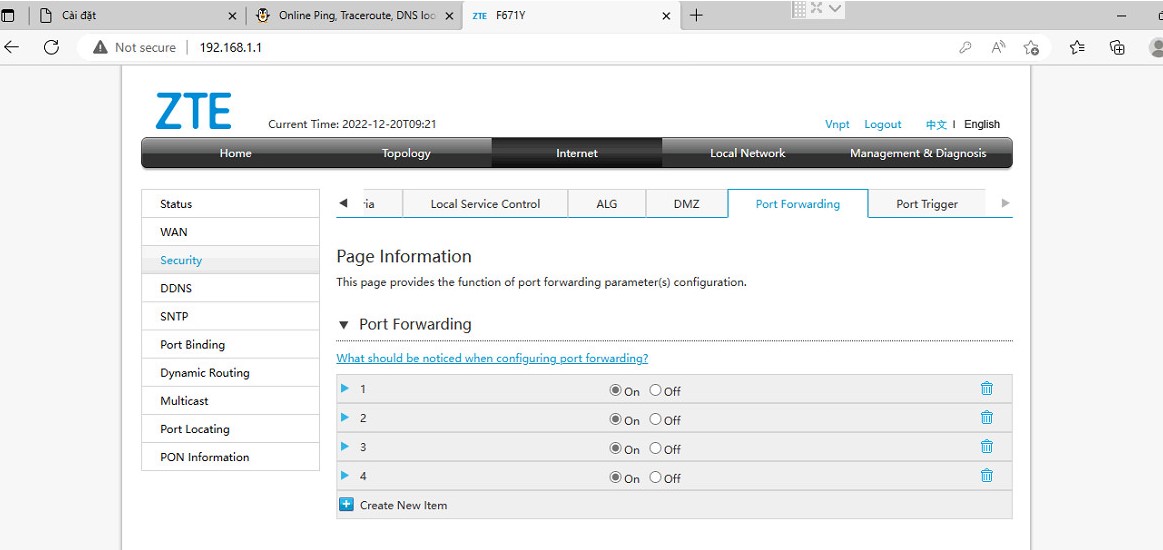Expand rule 3 with the blue triangle

(x=345, y=446)
